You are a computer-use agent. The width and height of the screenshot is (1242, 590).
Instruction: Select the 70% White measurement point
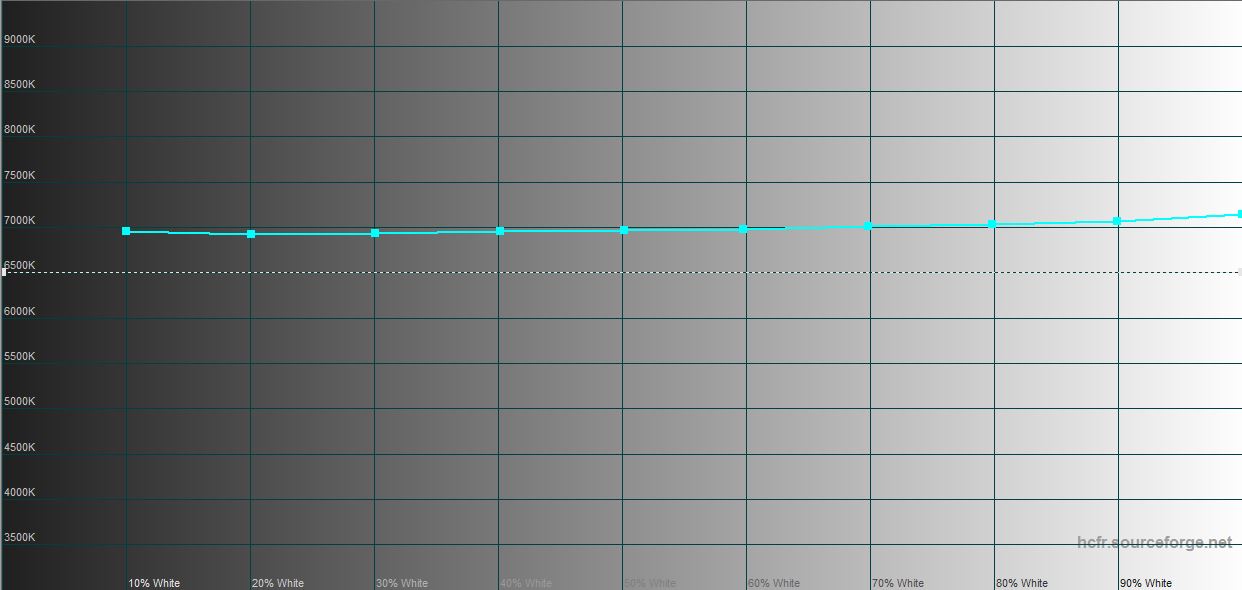pos(868,226)
